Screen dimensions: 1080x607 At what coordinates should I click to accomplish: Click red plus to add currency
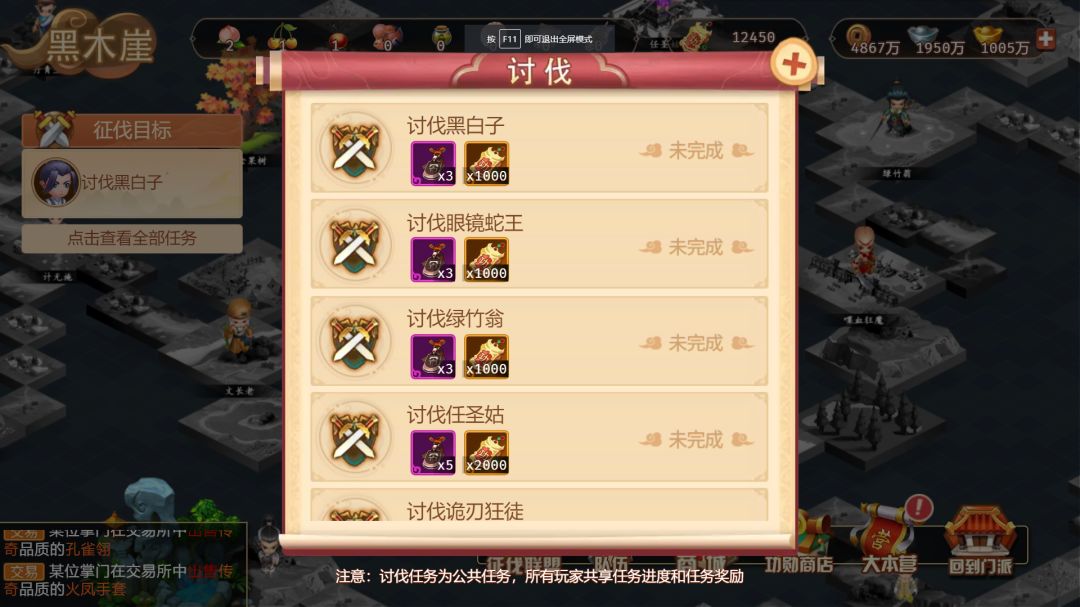[x=1046, y=39]
